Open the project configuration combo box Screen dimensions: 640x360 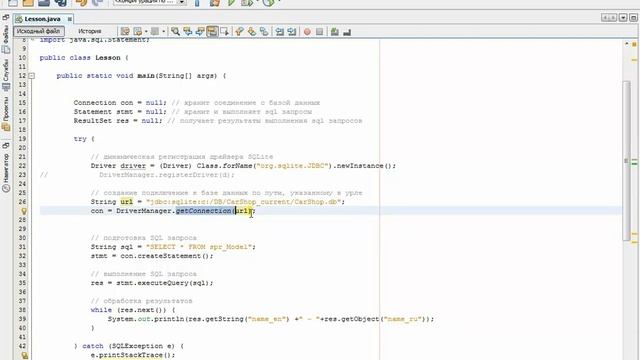point(149,2)
